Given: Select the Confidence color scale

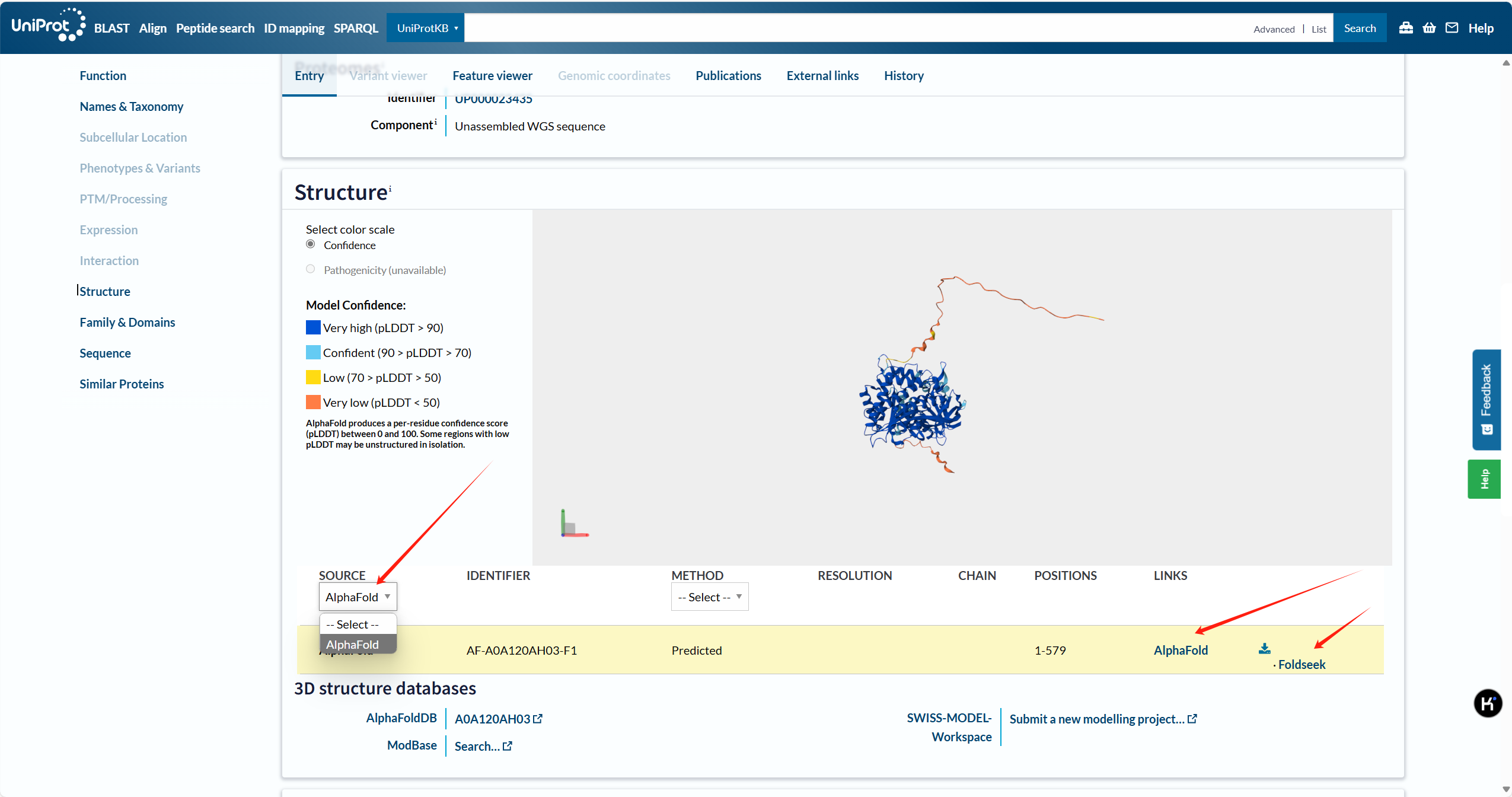Looking at the screenshot, I should pos(311,244).
